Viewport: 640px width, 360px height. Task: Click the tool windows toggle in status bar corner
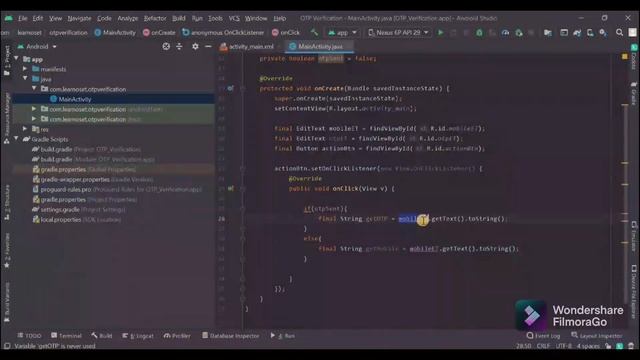tap(7, 346)
